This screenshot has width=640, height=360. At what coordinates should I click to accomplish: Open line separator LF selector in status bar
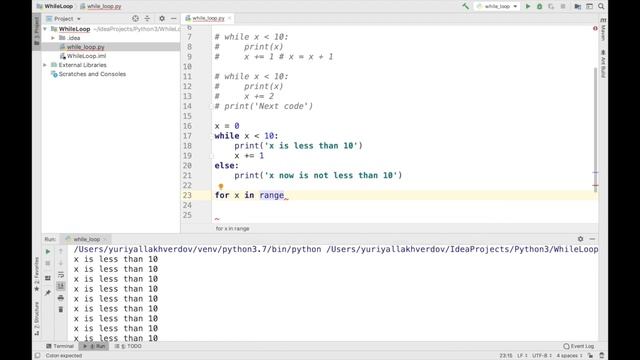[522, 356]
